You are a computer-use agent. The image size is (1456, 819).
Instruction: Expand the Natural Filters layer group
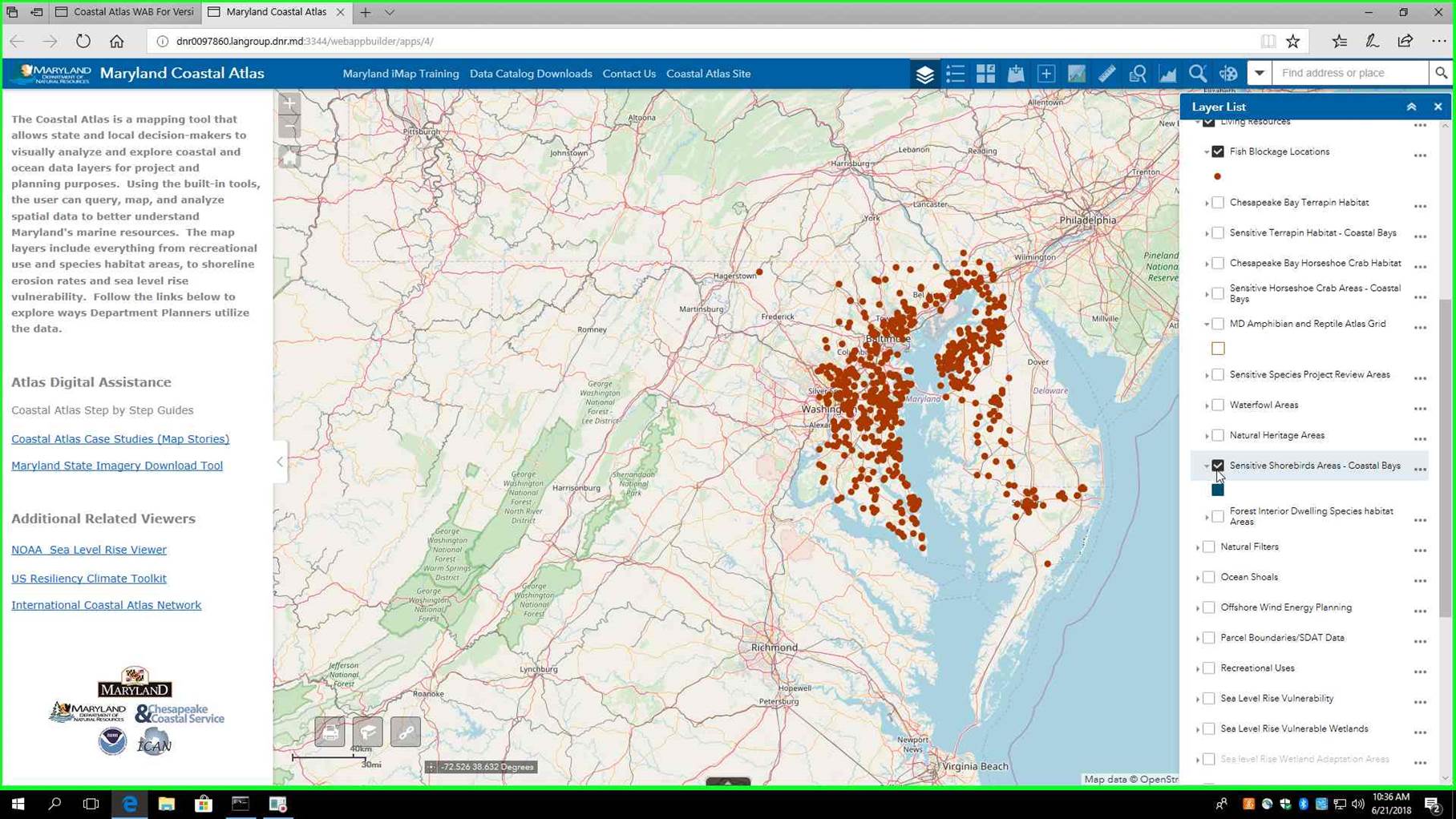pyautogui.click(x=1198, y=547)
